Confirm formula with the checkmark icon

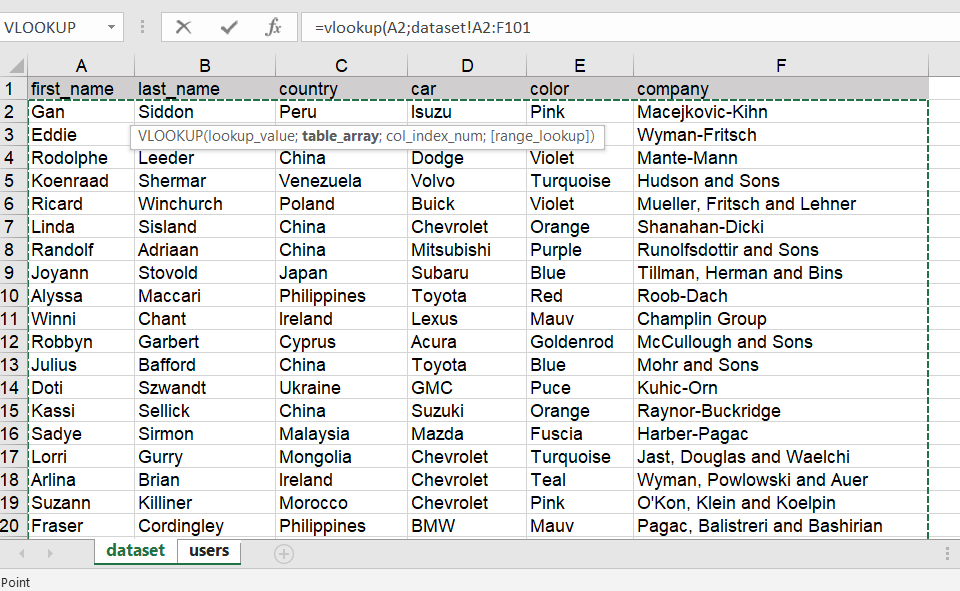pos(229,27)
